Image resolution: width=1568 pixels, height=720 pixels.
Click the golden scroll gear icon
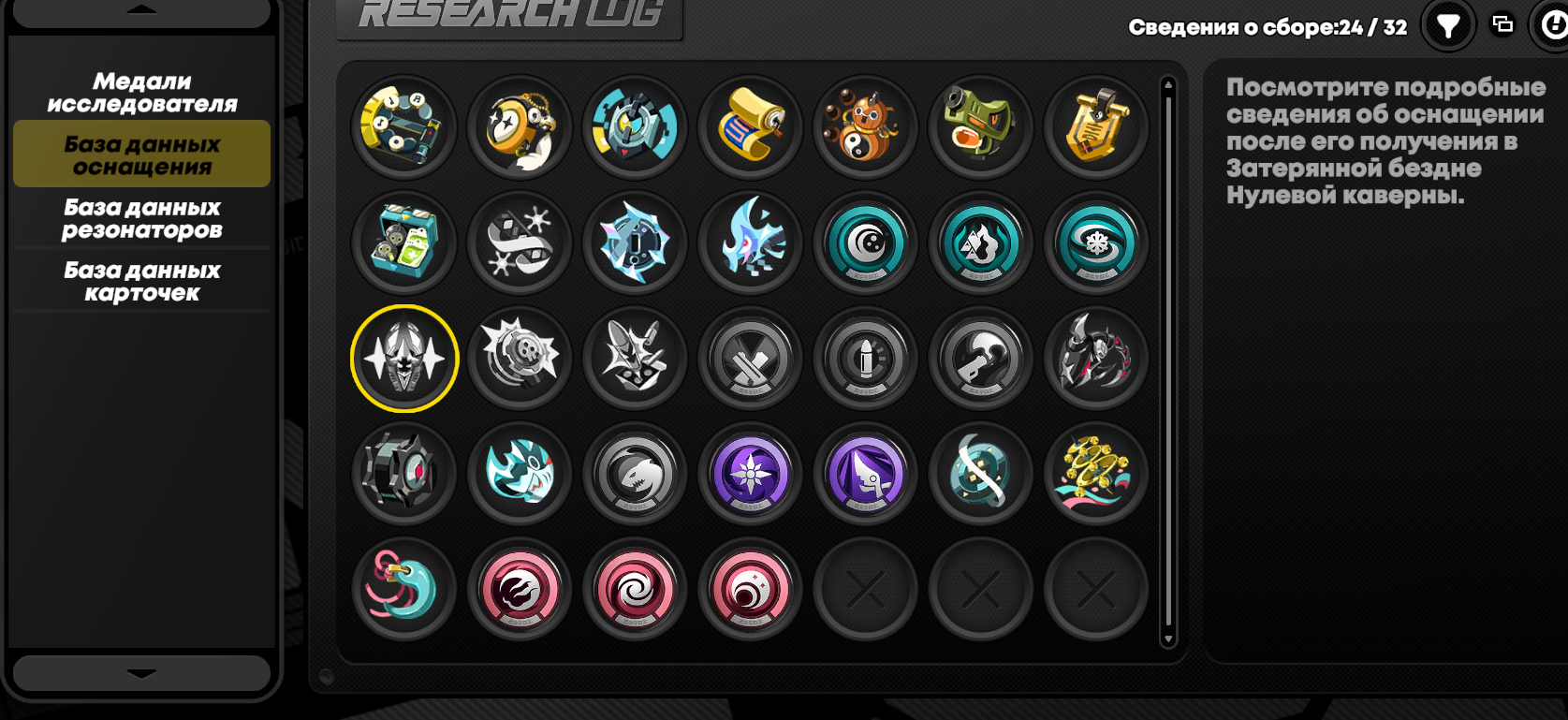pos(750,127)
